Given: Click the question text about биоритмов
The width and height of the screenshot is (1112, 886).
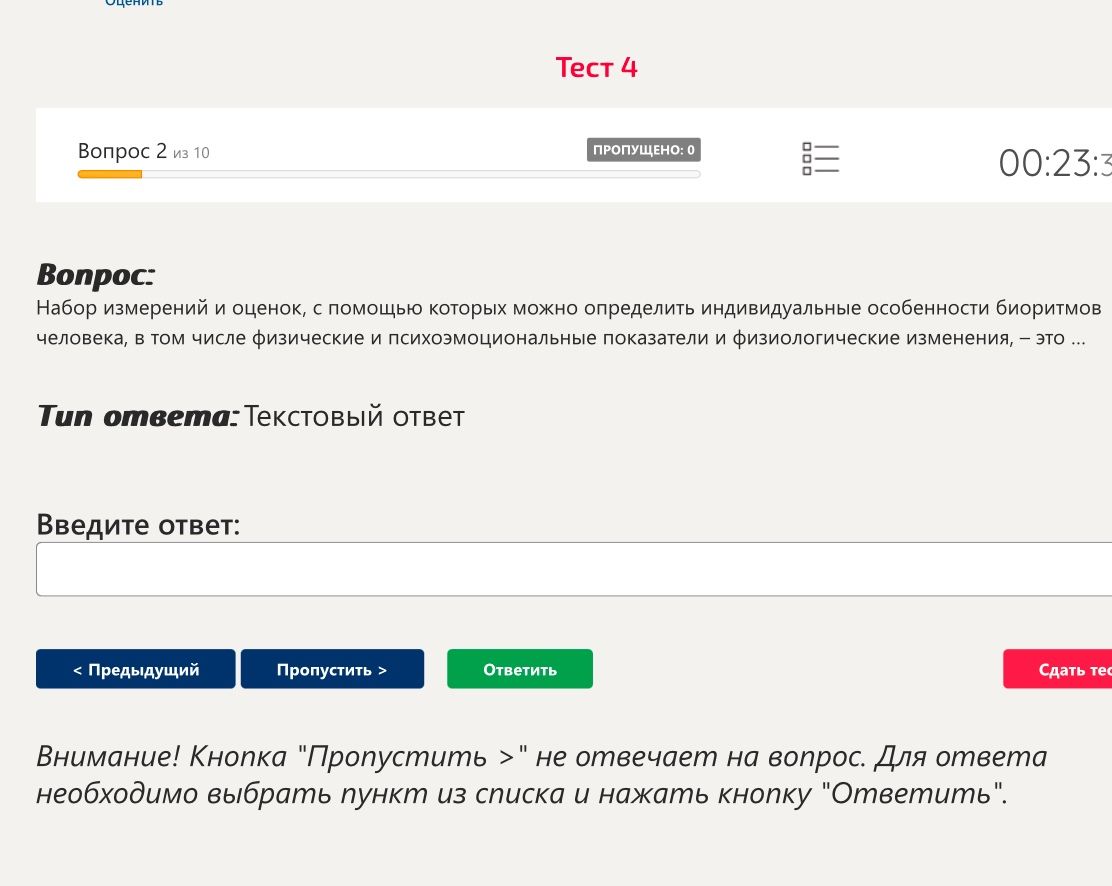Looking at the screenshot, I should click(x=568, y=323).
